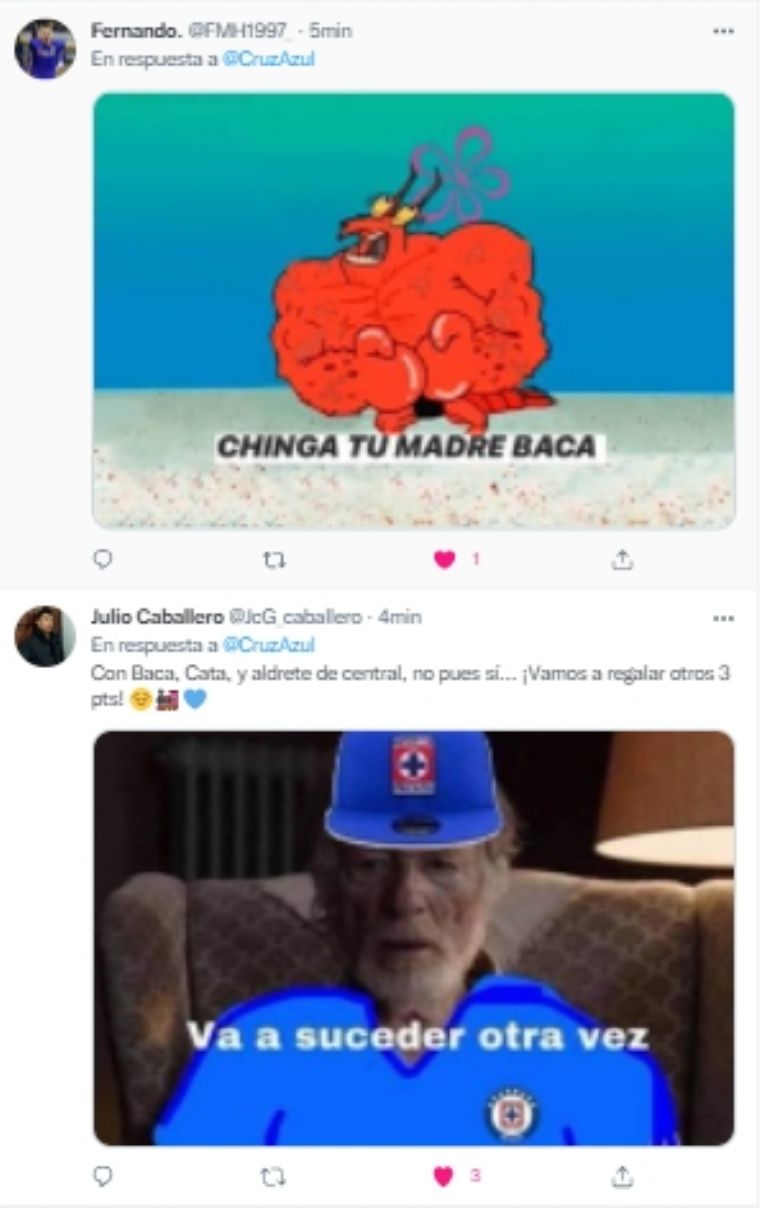Reply to Julio Caballero's tweet via comment icon

point(102,1177)
